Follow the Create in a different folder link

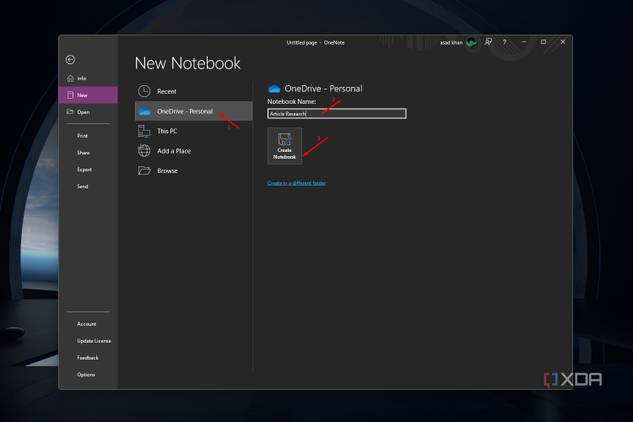(x=297, y=183)
